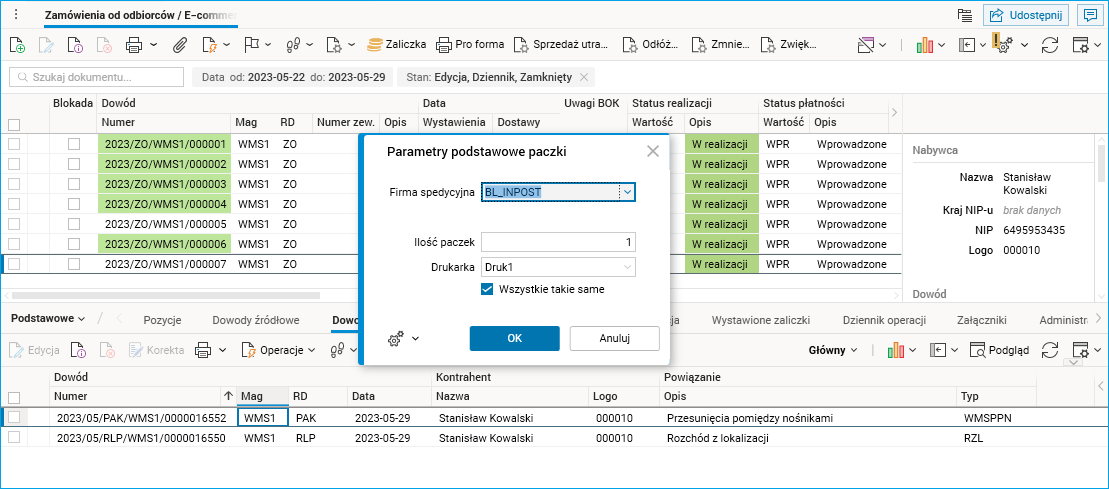Confirm the dialog with OK
The image size is (1109, 489).
514,338
